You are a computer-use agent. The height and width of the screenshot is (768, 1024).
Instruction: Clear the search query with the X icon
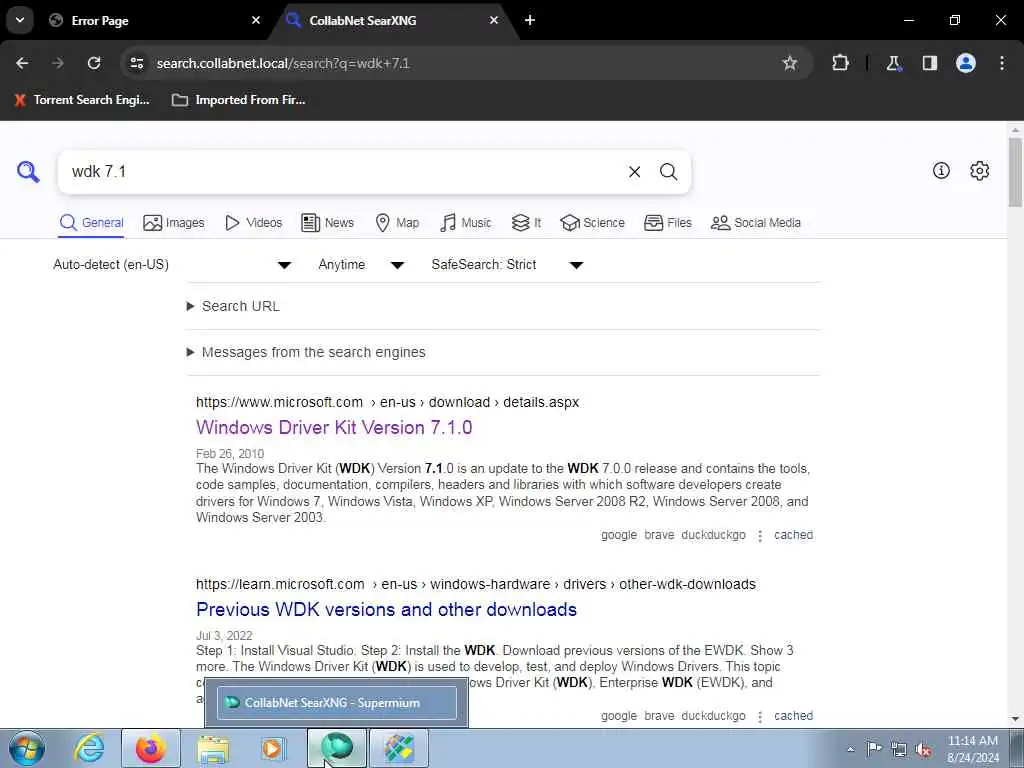(x=634, y=172)
